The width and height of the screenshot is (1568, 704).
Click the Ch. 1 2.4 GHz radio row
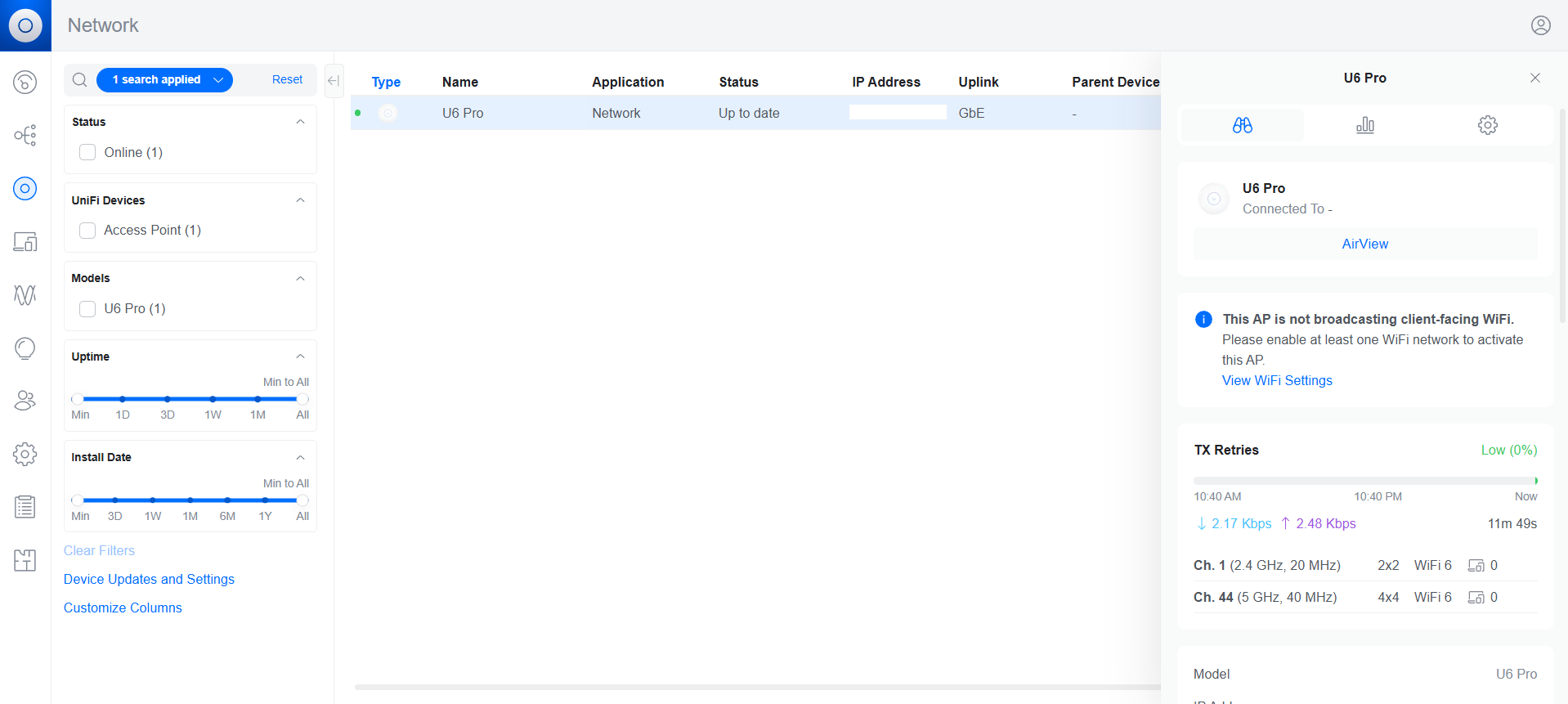[x=1365, y=566]
